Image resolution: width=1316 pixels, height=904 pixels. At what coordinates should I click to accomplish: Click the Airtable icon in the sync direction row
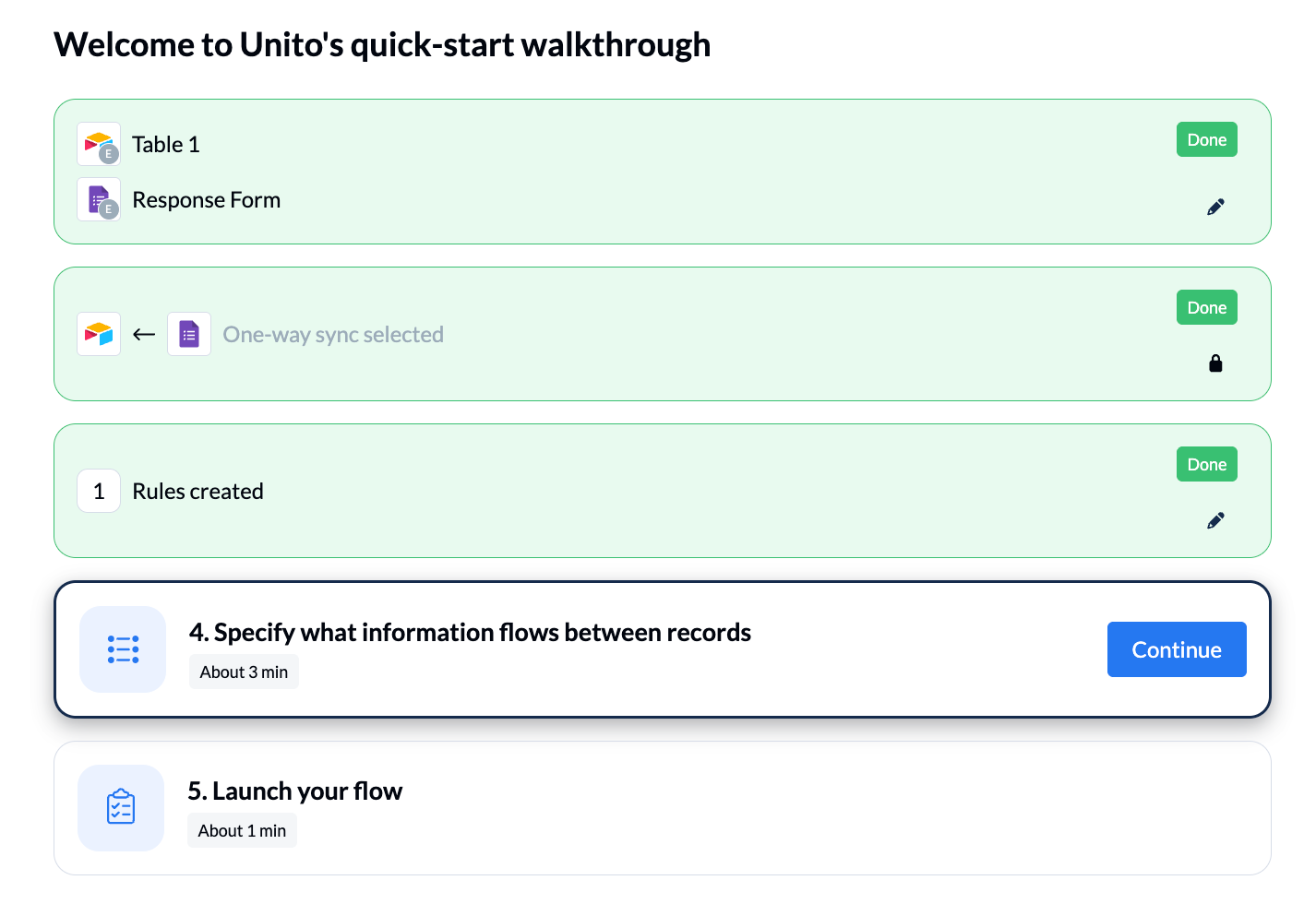99,334
